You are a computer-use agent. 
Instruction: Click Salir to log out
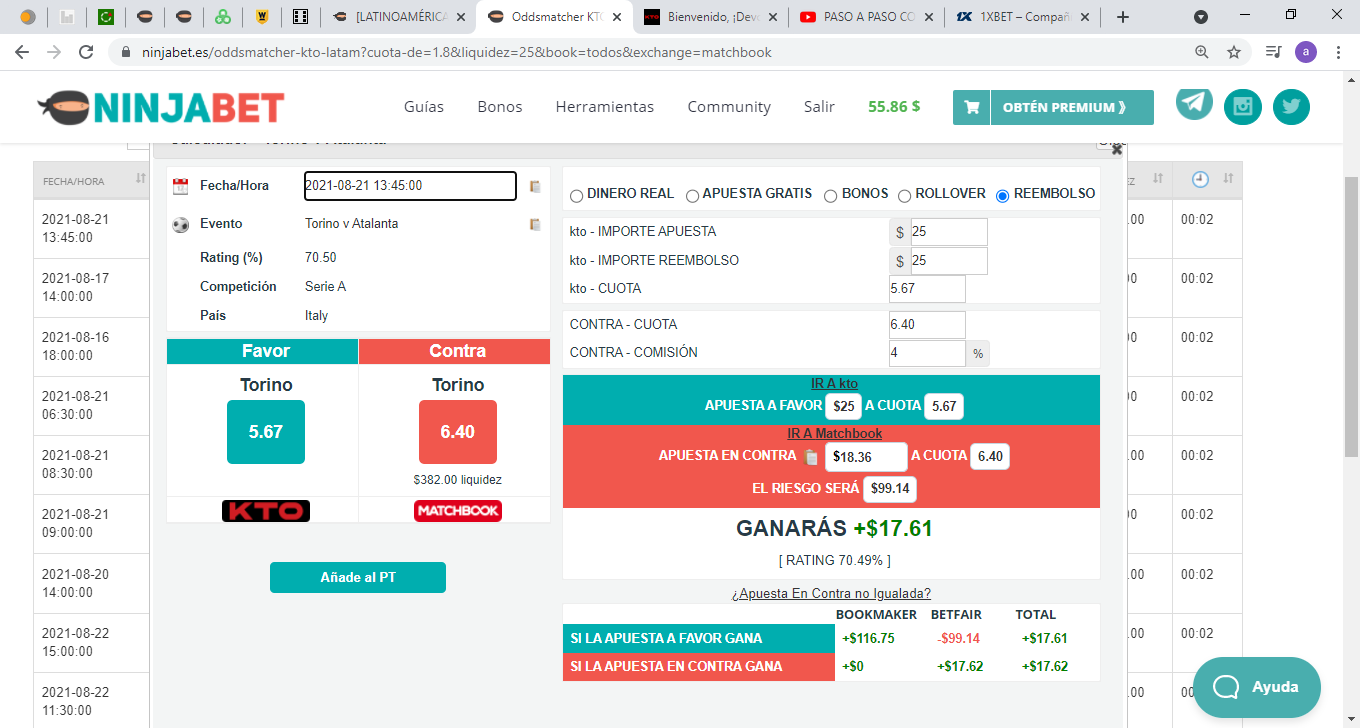tap(819, 107)
